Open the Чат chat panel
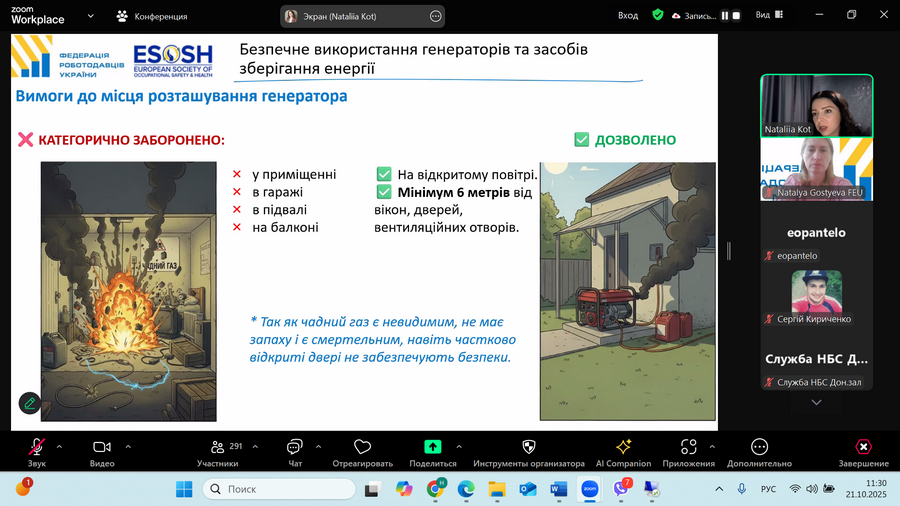The height and width of the screenshot is (506, 900). point(295,447)
